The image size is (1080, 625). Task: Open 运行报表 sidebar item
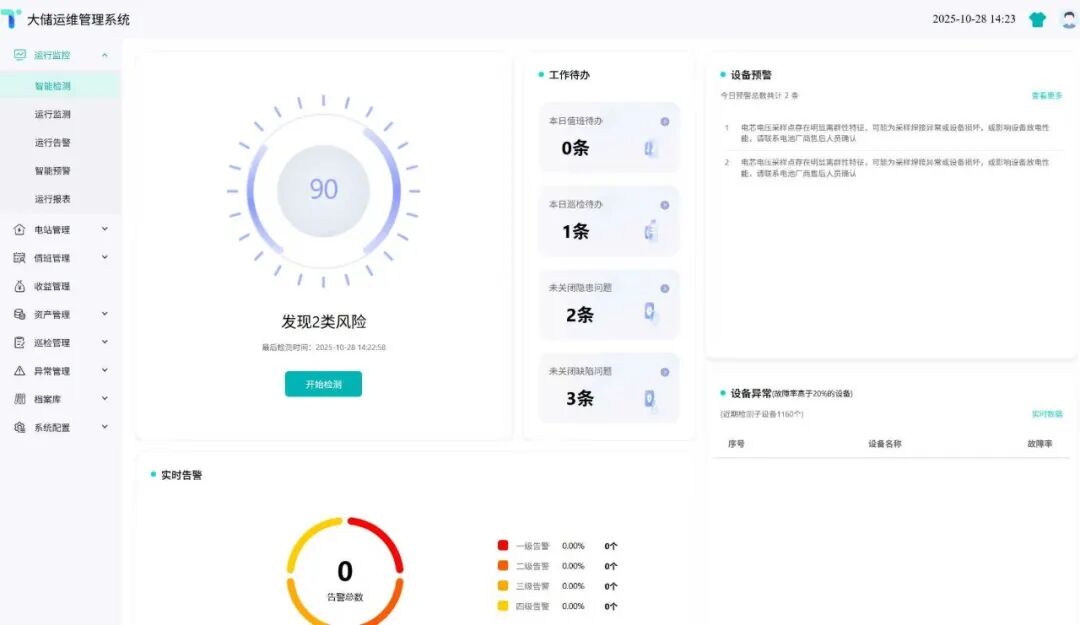[53, 199]
